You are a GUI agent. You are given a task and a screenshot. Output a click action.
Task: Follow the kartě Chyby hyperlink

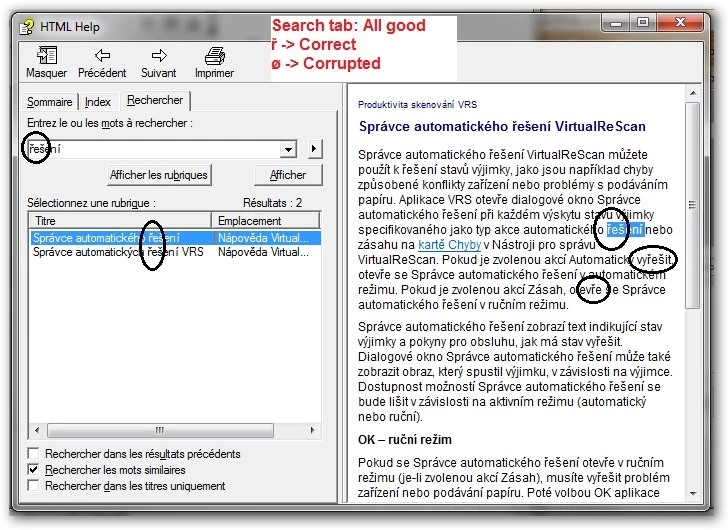[x=449, y=245]
